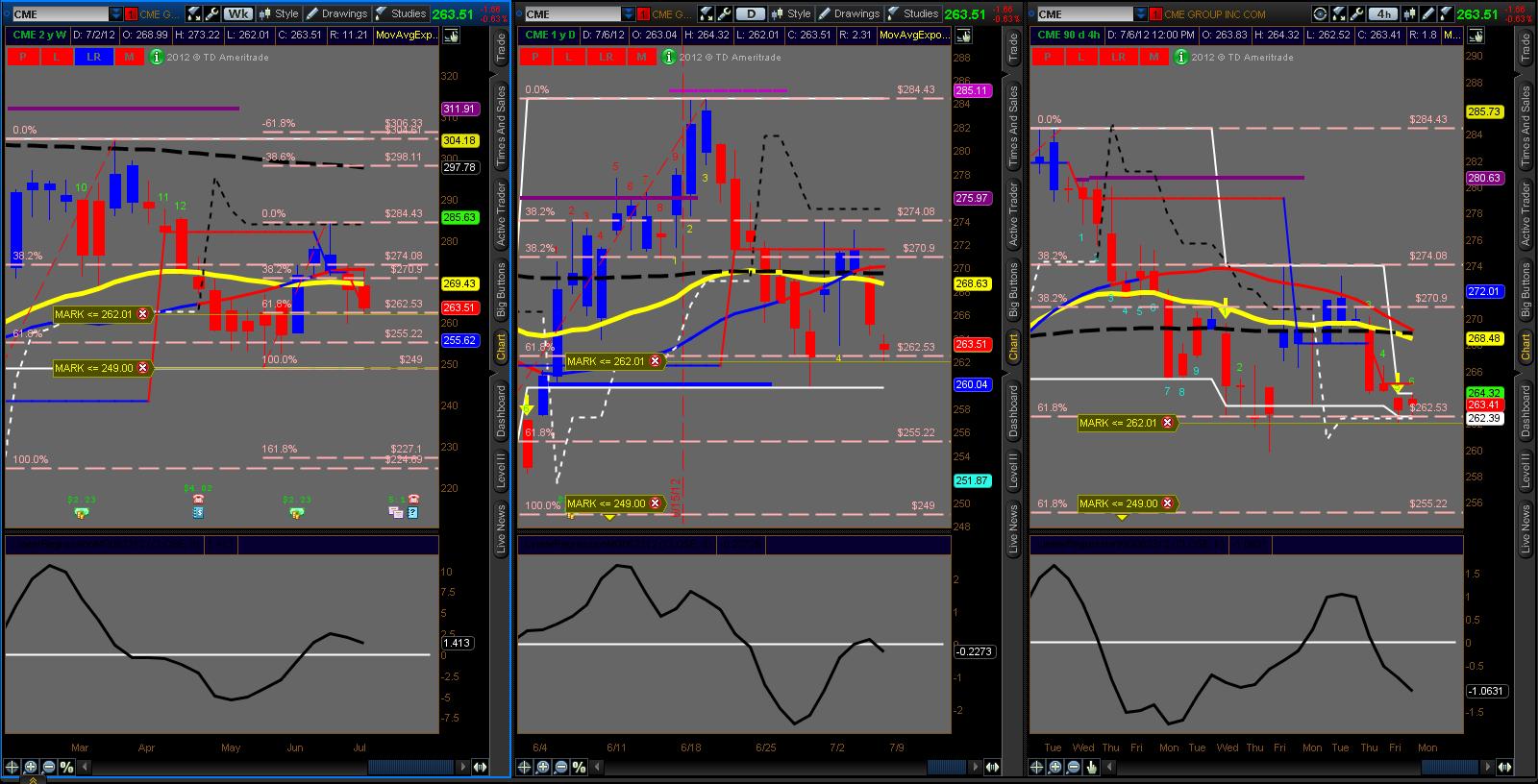This screenshot has height=784, width=1538.
Task: Click earnings notebook dollar icon in weekly chart
Action: [x=198, y=512]
